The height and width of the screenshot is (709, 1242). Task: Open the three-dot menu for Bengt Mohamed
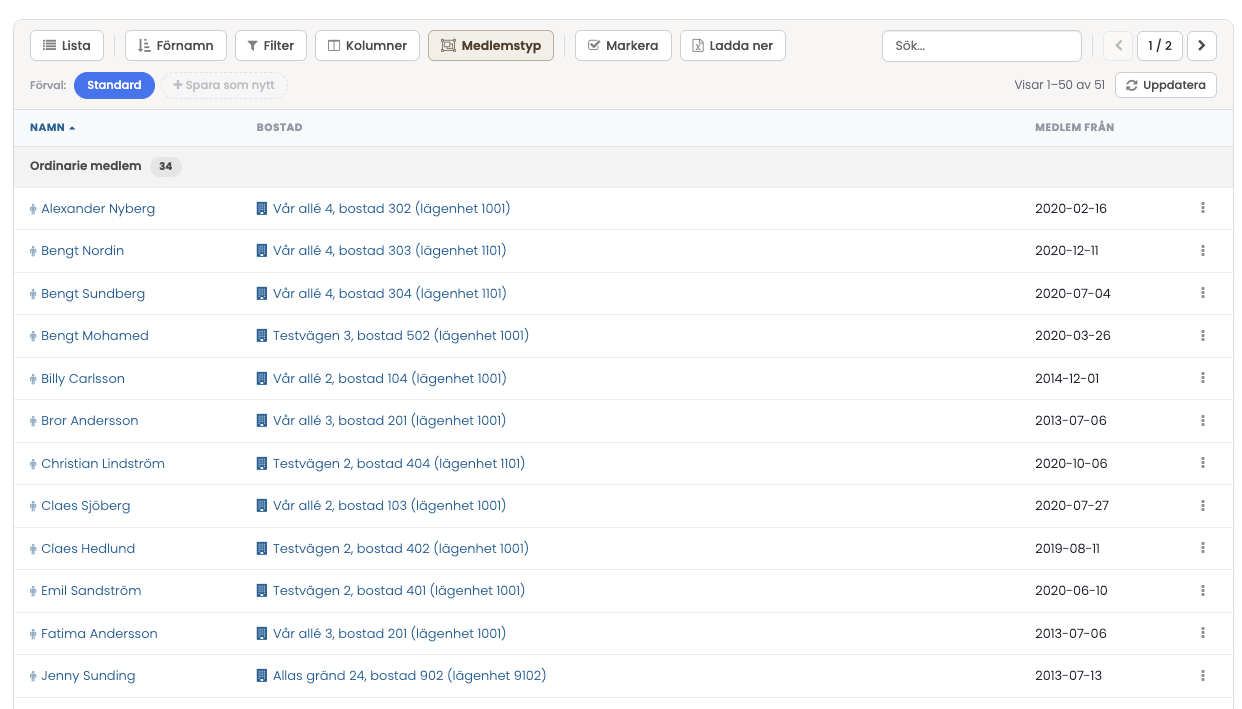pyautogui.click(x=1203, y=336)
